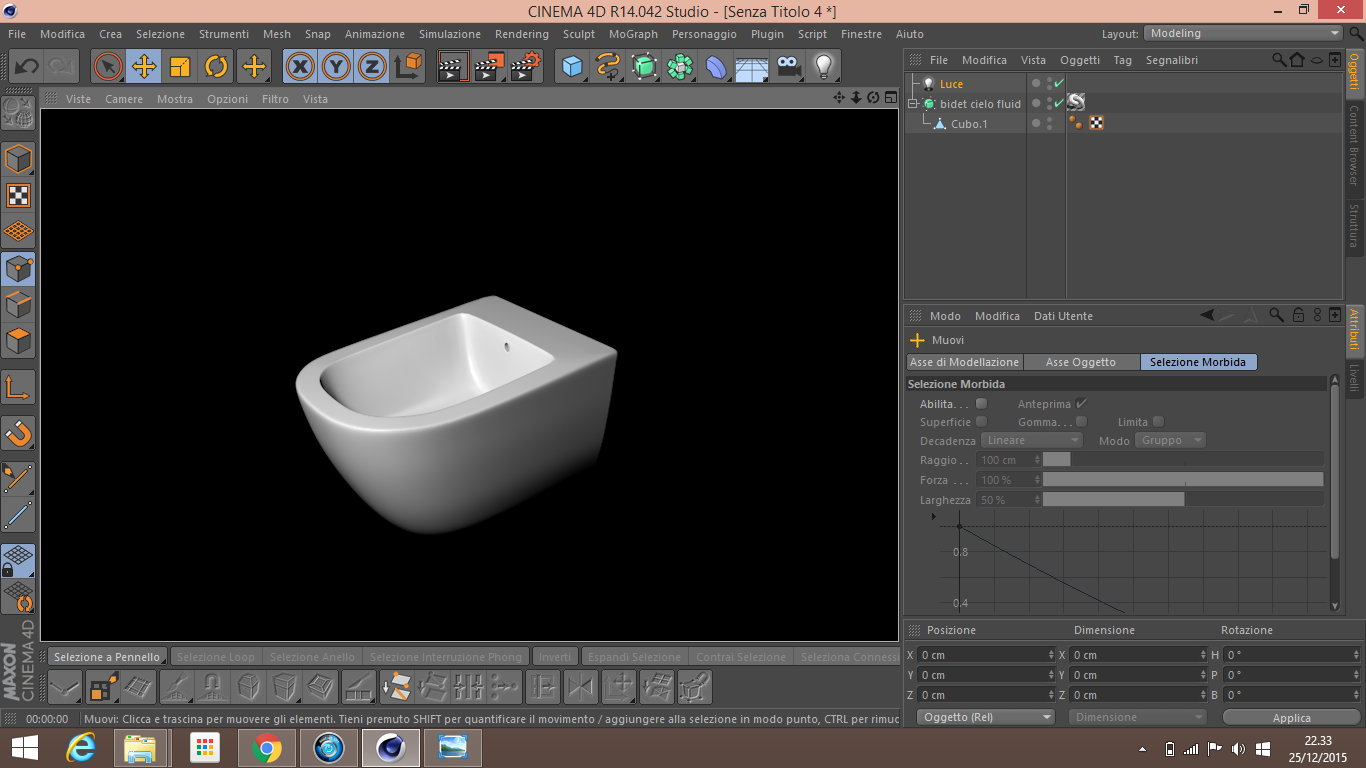Add a Cube primitive object
The image size is (1366, 768).
click(x=572, y=67)
